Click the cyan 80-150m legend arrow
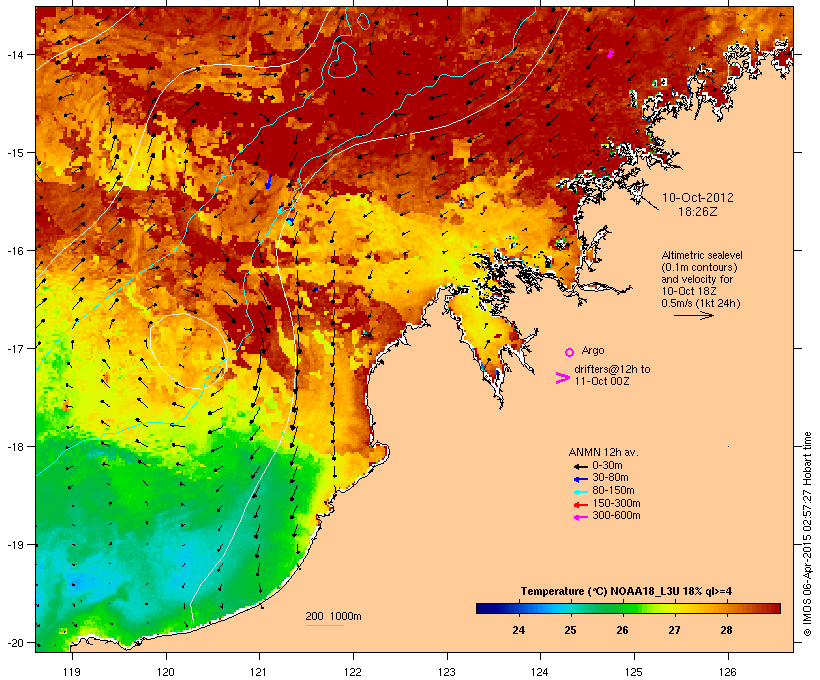This screenshot has height=680, width=820. tap(580, 492)
